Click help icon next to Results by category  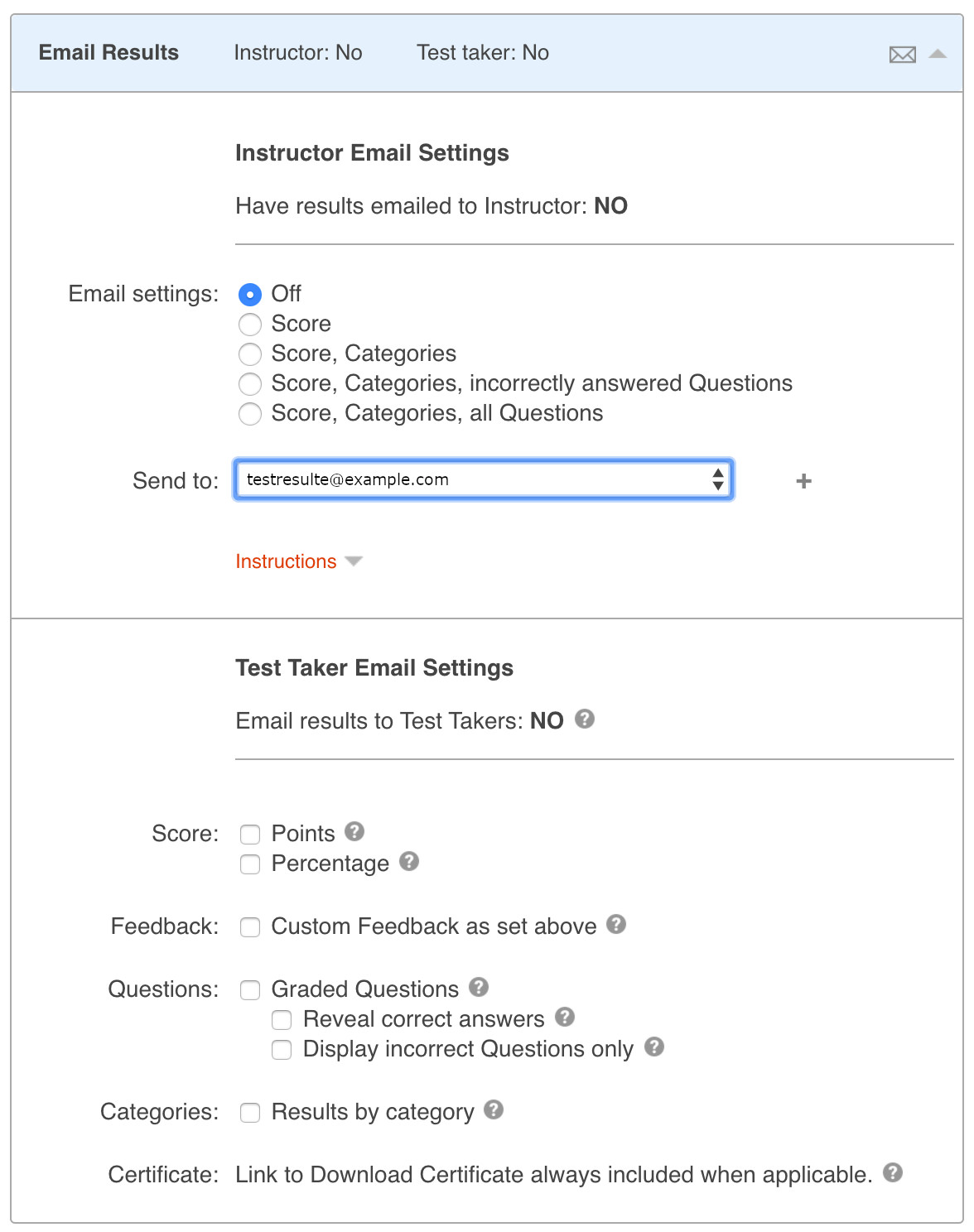(494, 1109)
